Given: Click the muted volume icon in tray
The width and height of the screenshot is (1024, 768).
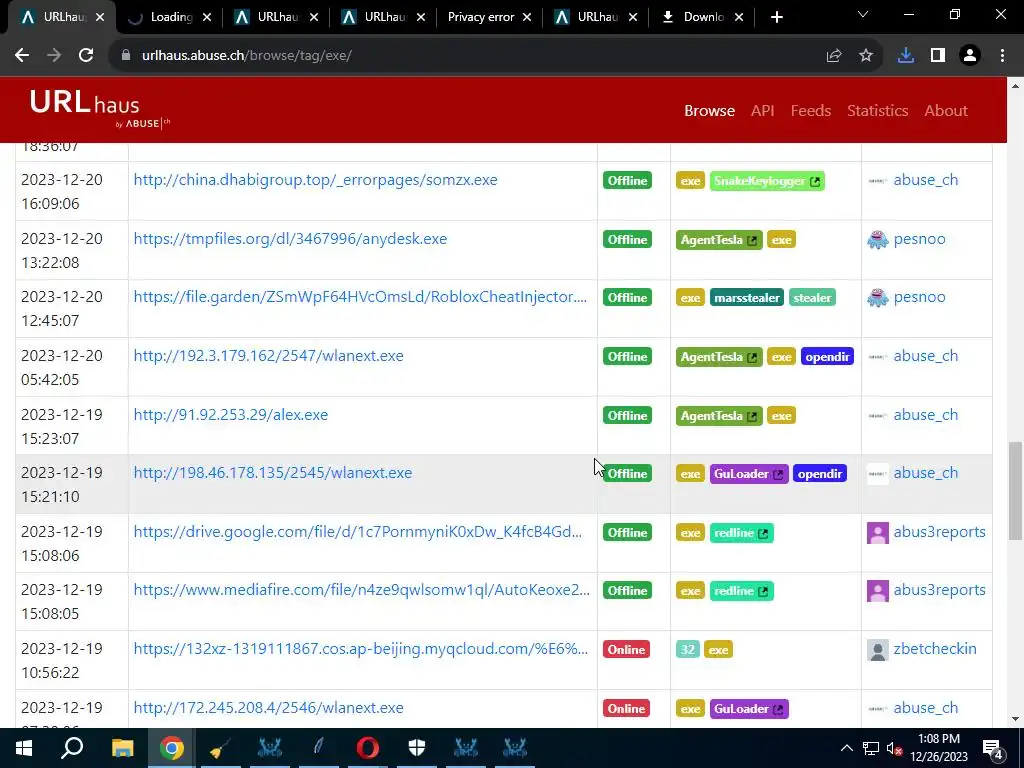Looking at the screenshot, I should [894, 748].
